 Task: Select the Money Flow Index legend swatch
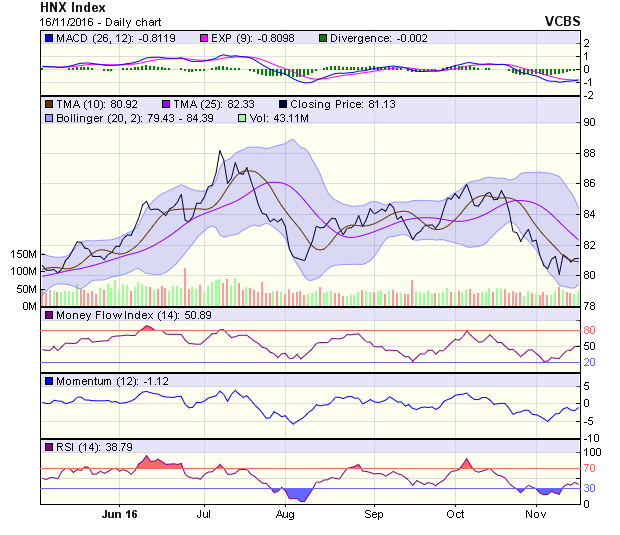47,316
